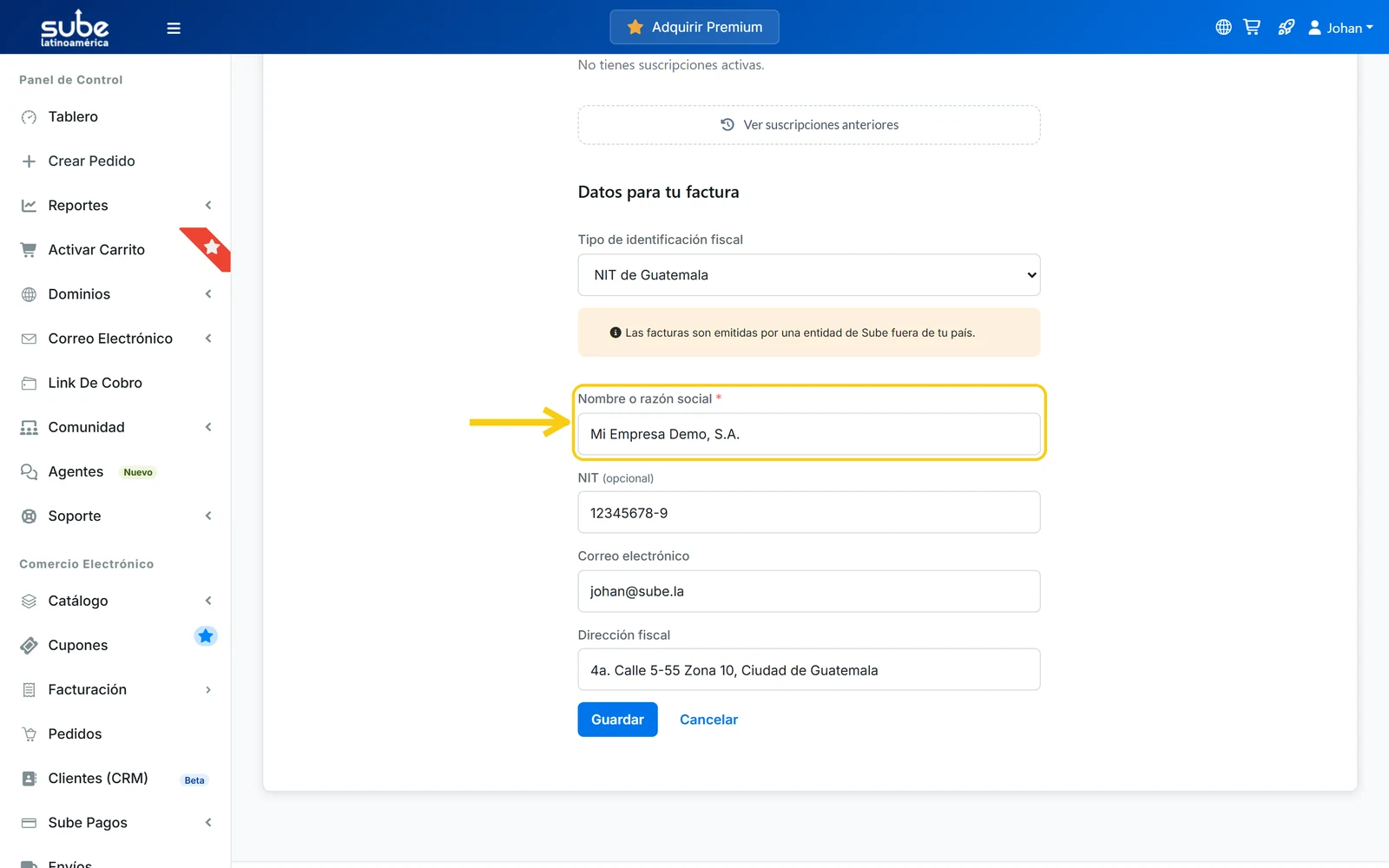The image size is (1389, 868).
Task: Expand the Correo Electrónico submenu chevron
Action: pyautogui.click(x=208, y=339)
